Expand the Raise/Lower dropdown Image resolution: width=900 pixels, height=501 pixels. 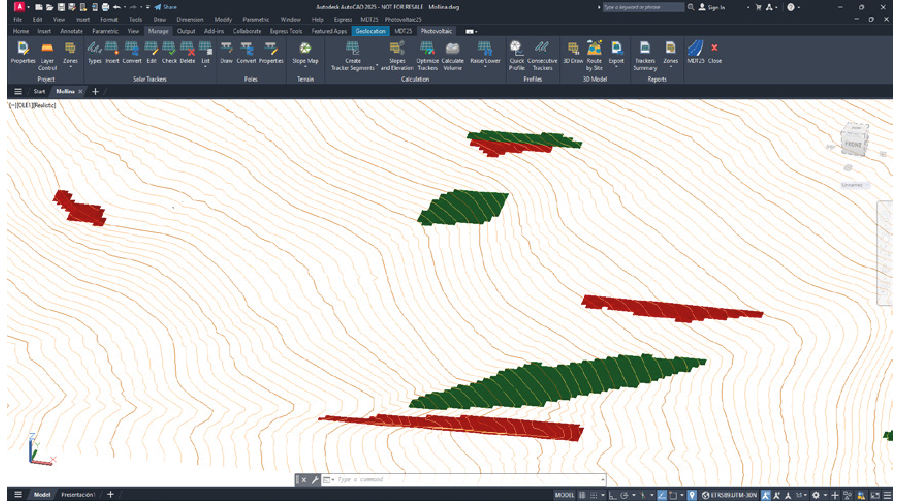tap(485, 66)
